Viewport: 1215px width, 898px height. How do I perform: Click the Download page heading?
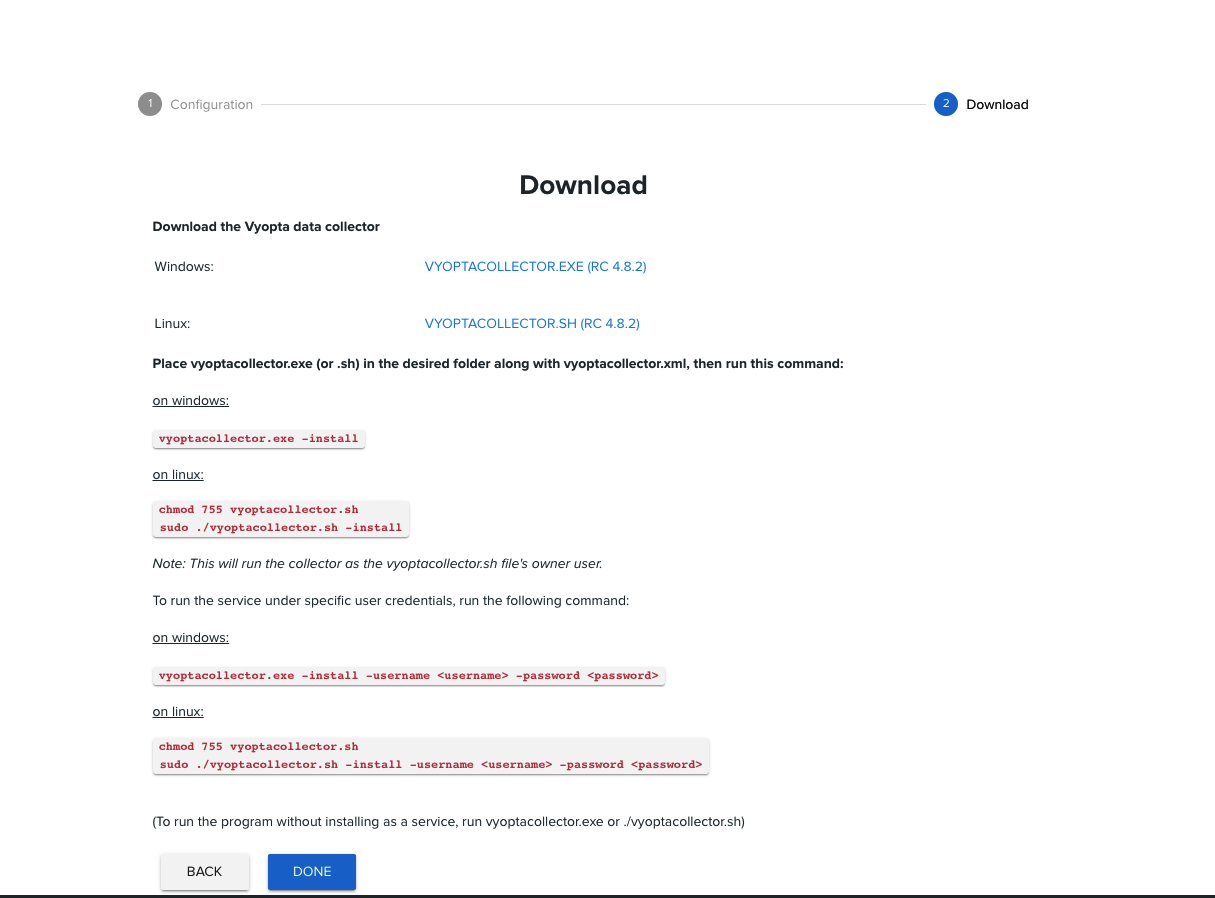coord(583,185)
